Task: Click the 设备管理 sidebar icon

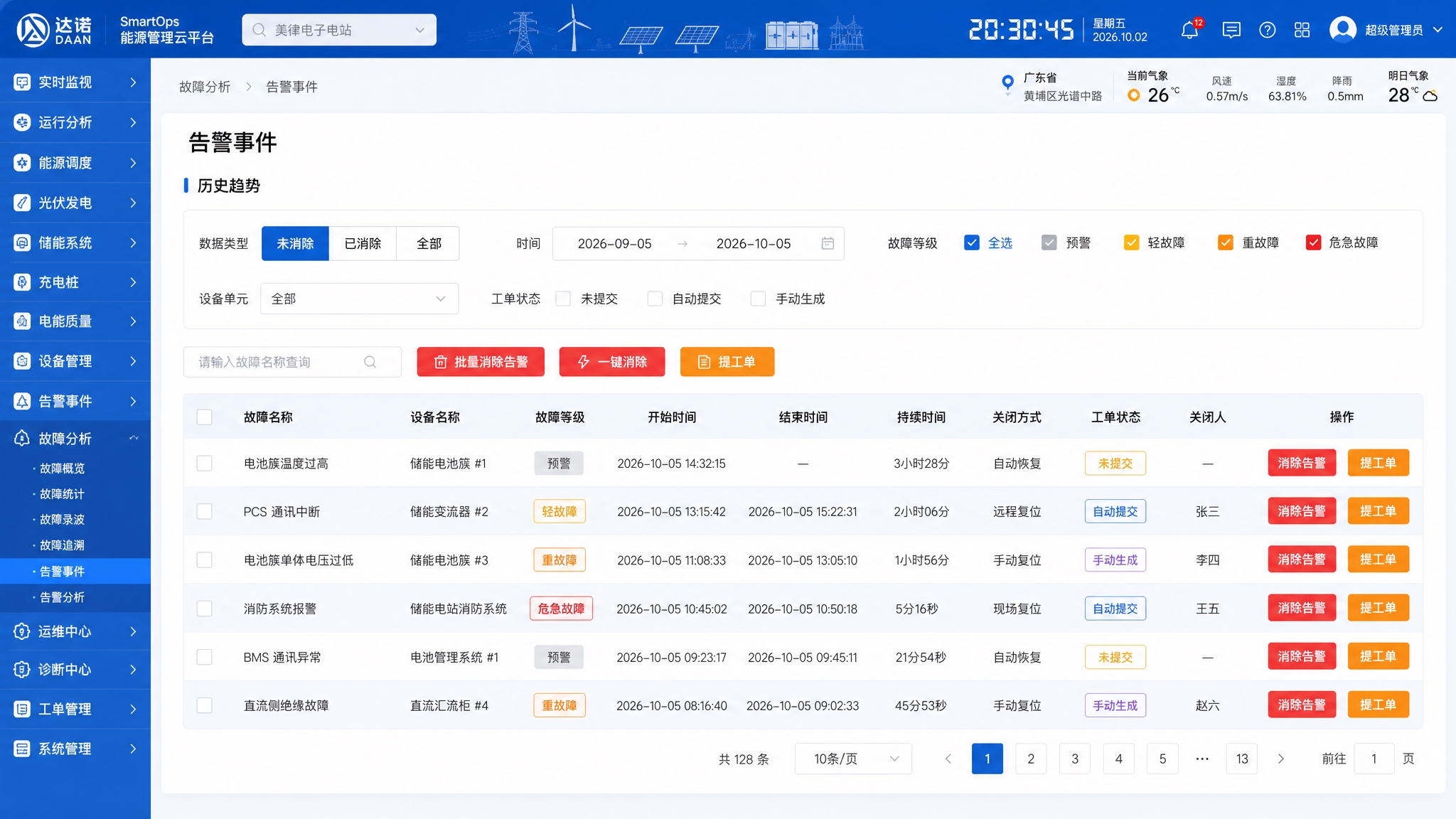Action: coord(22,361)
